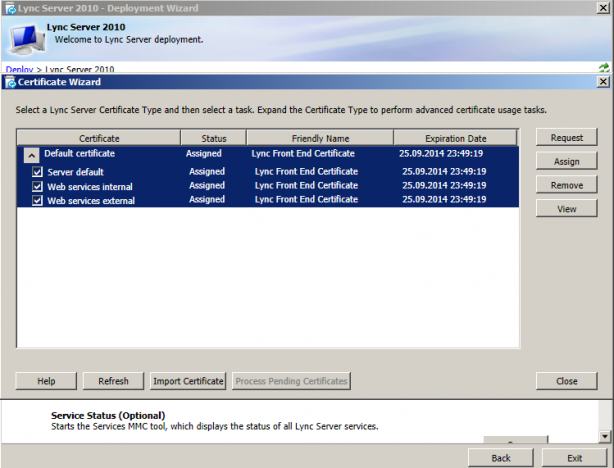Click the Service Status (Optional) heading
614x468 pixels.
tap(108, 416)
